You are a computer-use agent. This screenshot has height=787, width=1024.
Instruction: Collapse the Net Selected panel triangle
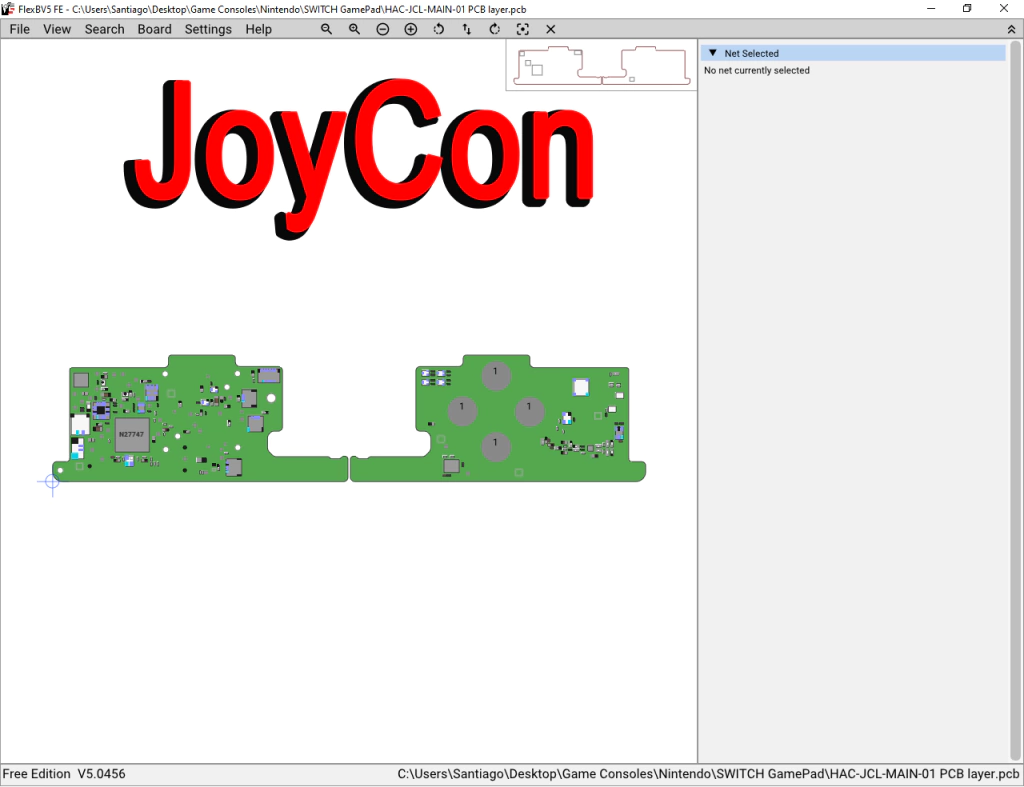(x=712, y=53)
